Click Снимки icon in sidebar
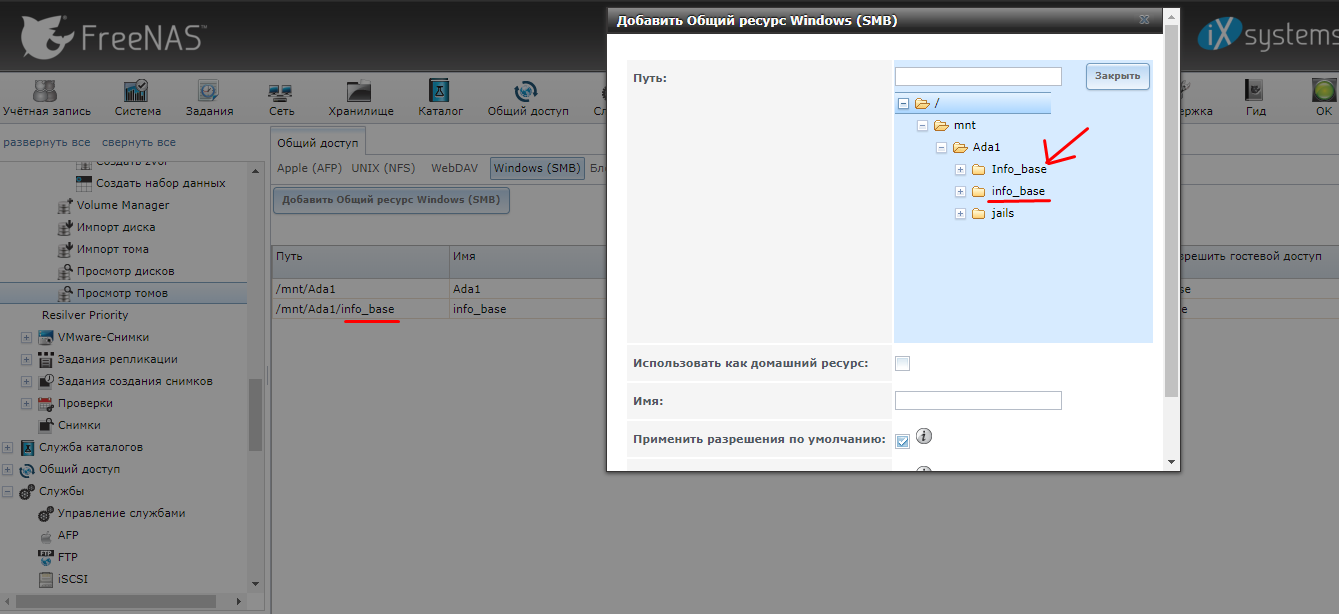The image size is (1339, 614). tap(46, 425)
